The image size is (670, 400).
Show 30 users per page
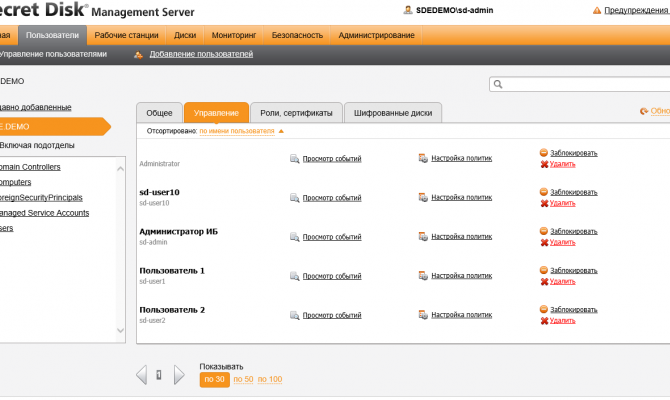[x=215, y=379]
